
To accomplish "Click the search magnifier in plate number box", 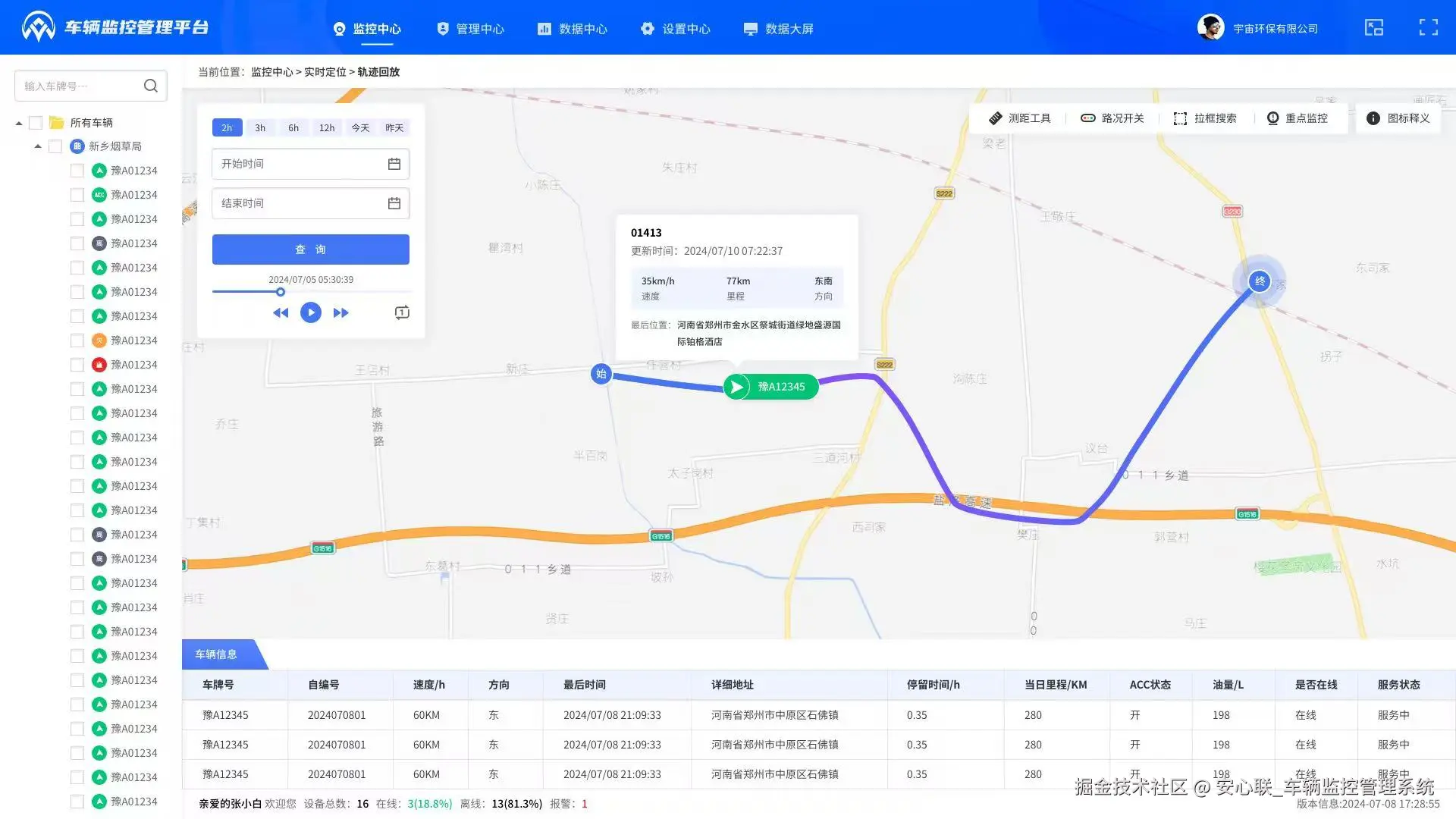I will point(151,86).
